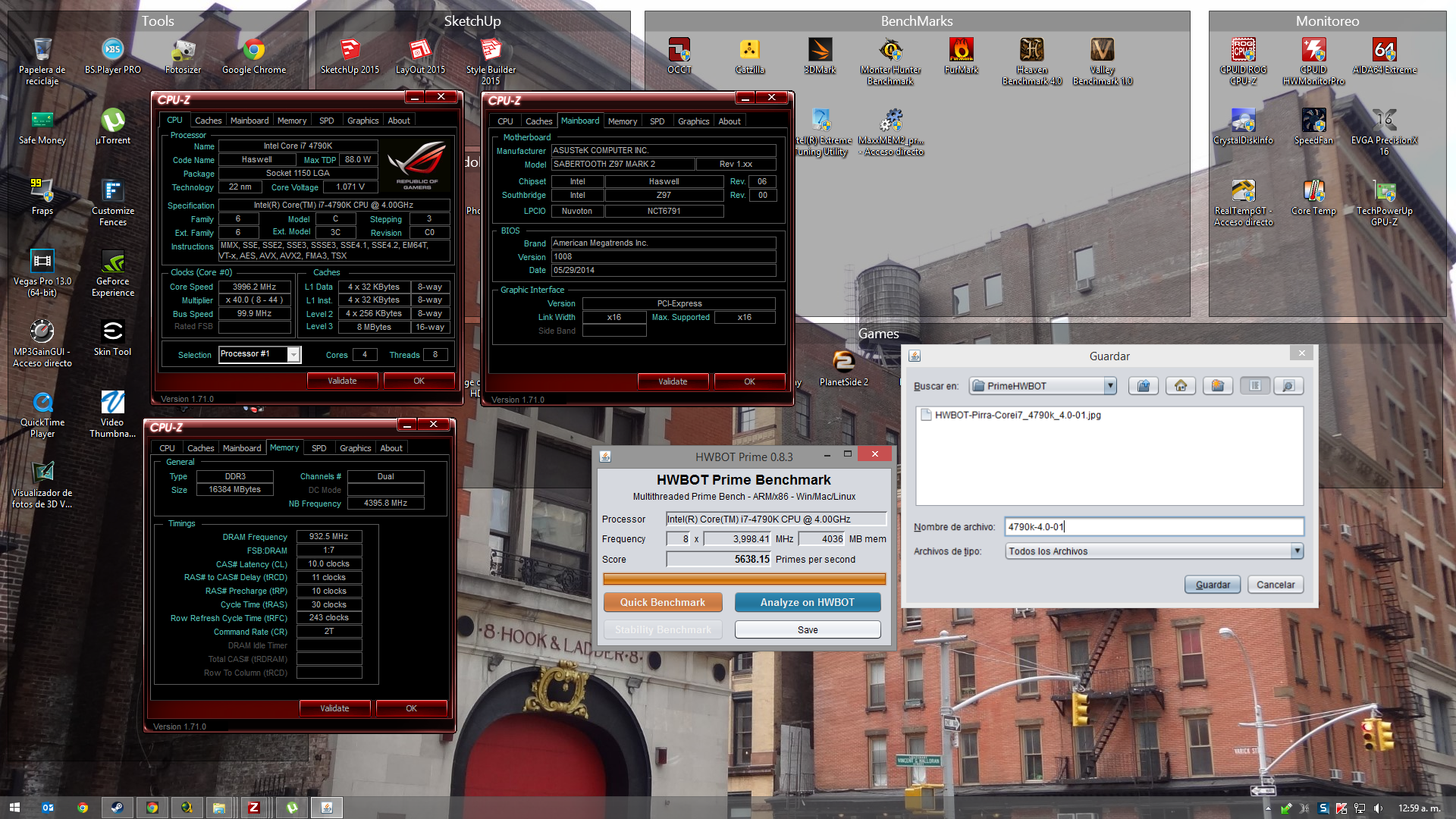Go to home folder in Guardar dialog
Viewport: 1456px width, 819px height.
tap(1181, 386)
